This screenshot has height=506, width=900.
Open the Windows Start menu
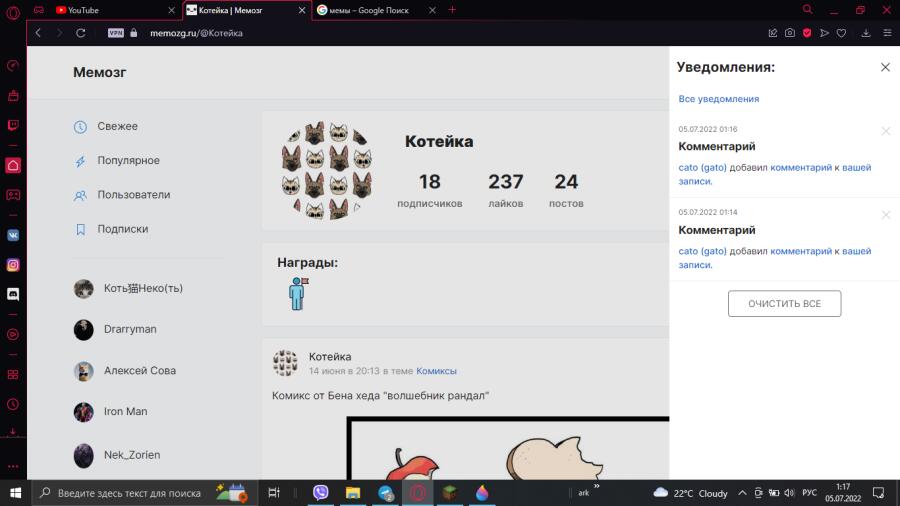pyautogui.click(x=15, y=493)
